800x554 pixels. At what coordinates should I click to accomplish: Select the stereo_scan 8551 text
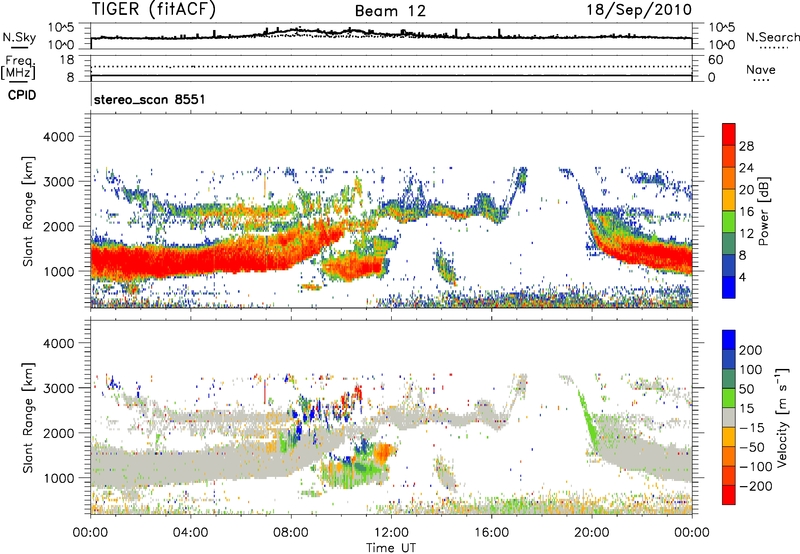149,99
